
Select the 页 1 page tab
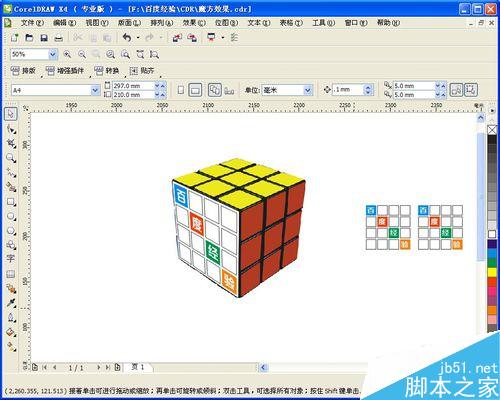coord(138,367)
